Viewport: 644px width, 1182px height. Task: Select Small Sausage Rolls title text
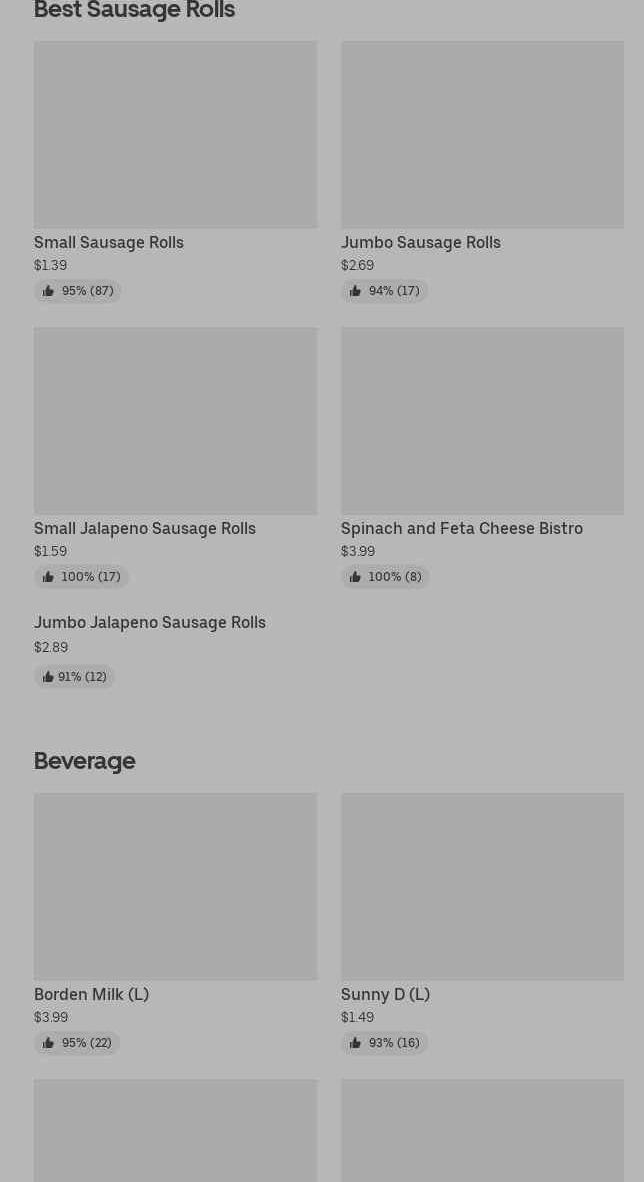[109, 242]
